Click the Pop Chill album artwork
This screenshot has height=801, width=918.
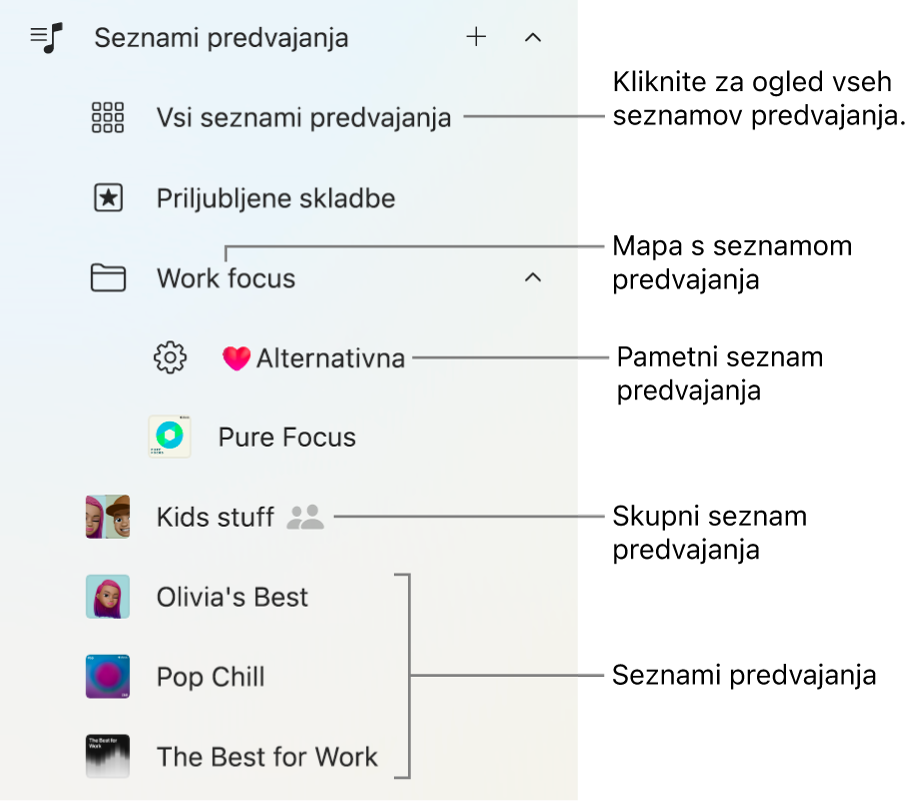coord(107,677)
